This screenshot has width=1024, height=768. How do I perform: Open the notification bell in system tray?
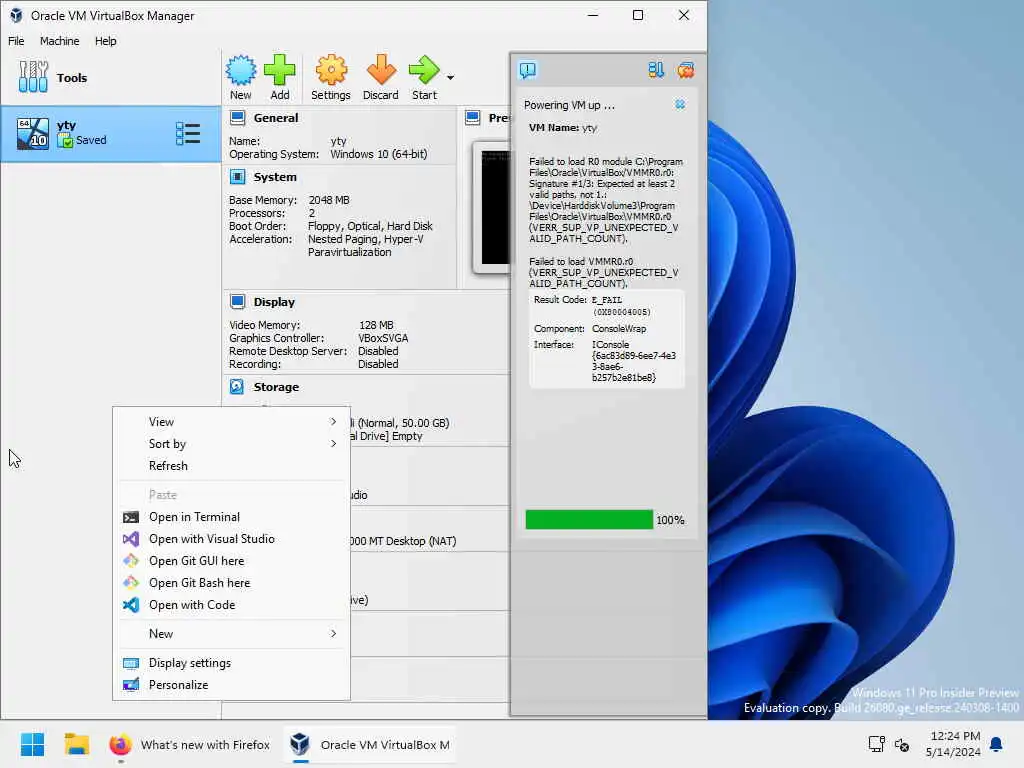coord(997,744)
